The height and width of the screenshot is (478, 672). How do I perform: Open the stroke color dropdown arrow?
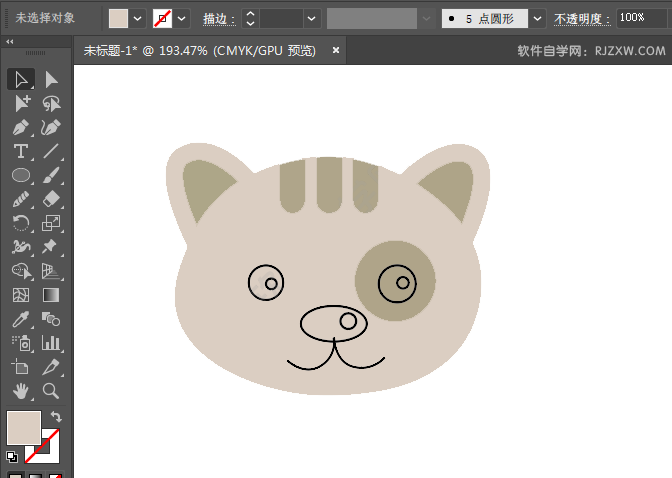(x=183, y=19)
